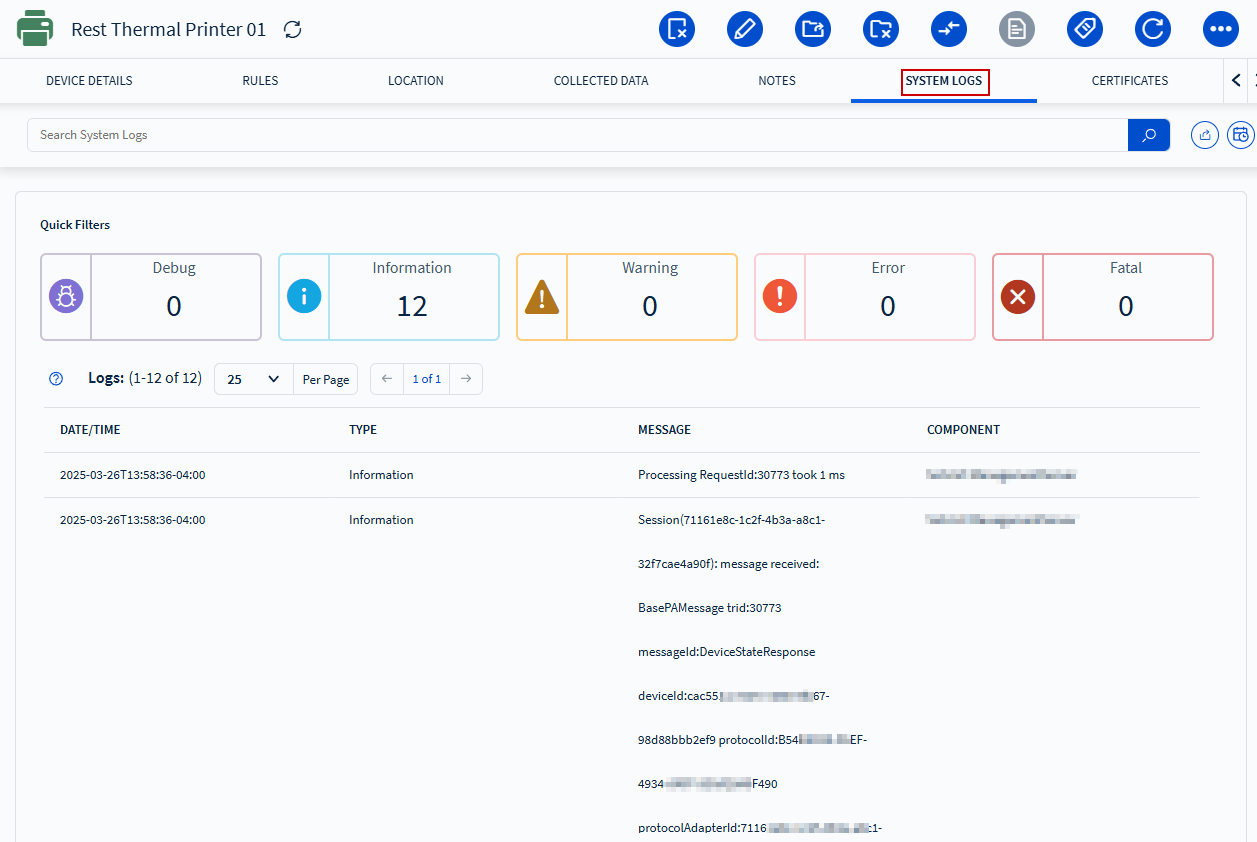
Task: Click the MESSAGE column header
Action: pos(664,430)
